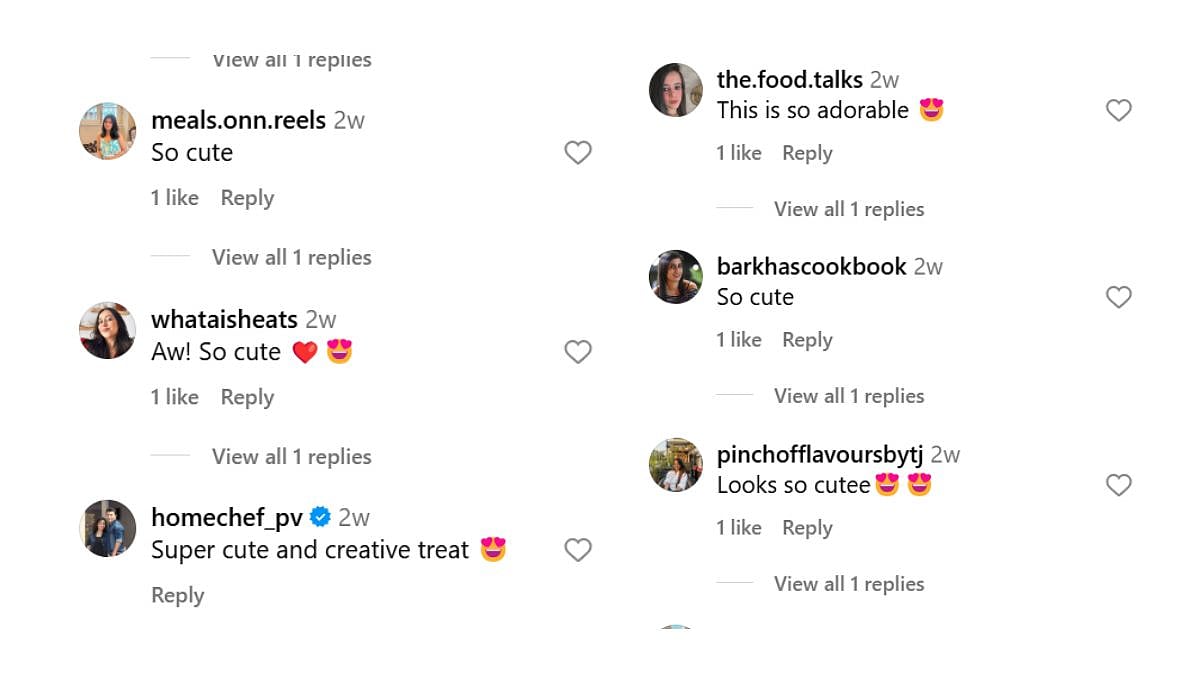Reply to whataisheats comment

(247, 397)
